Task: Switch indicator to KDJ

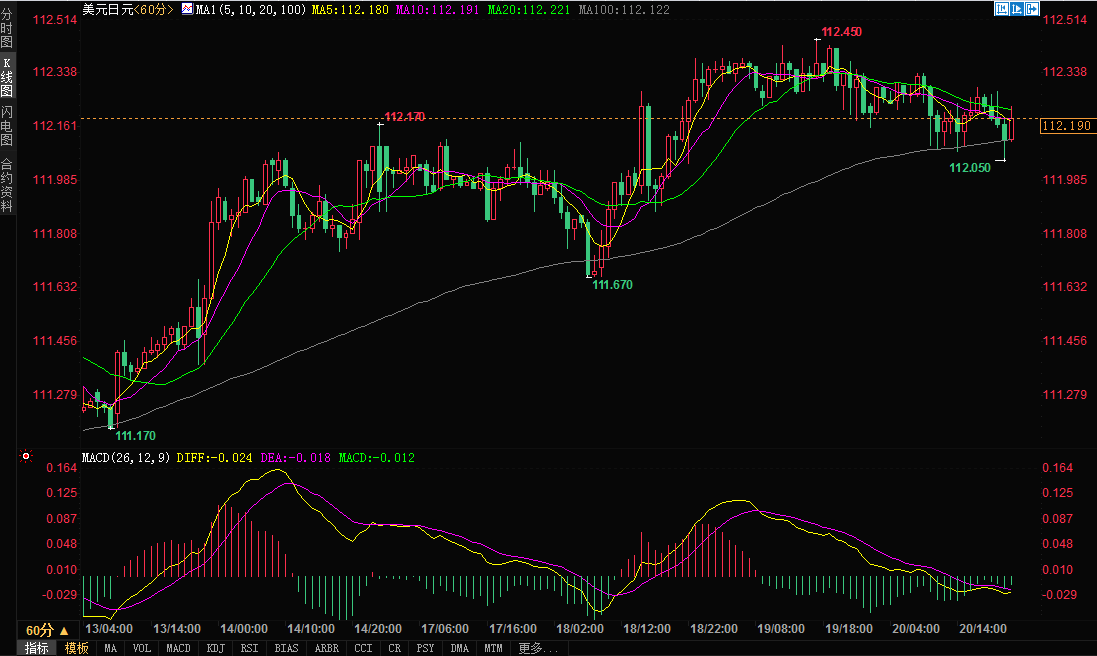Action: (x=216, y=648)
